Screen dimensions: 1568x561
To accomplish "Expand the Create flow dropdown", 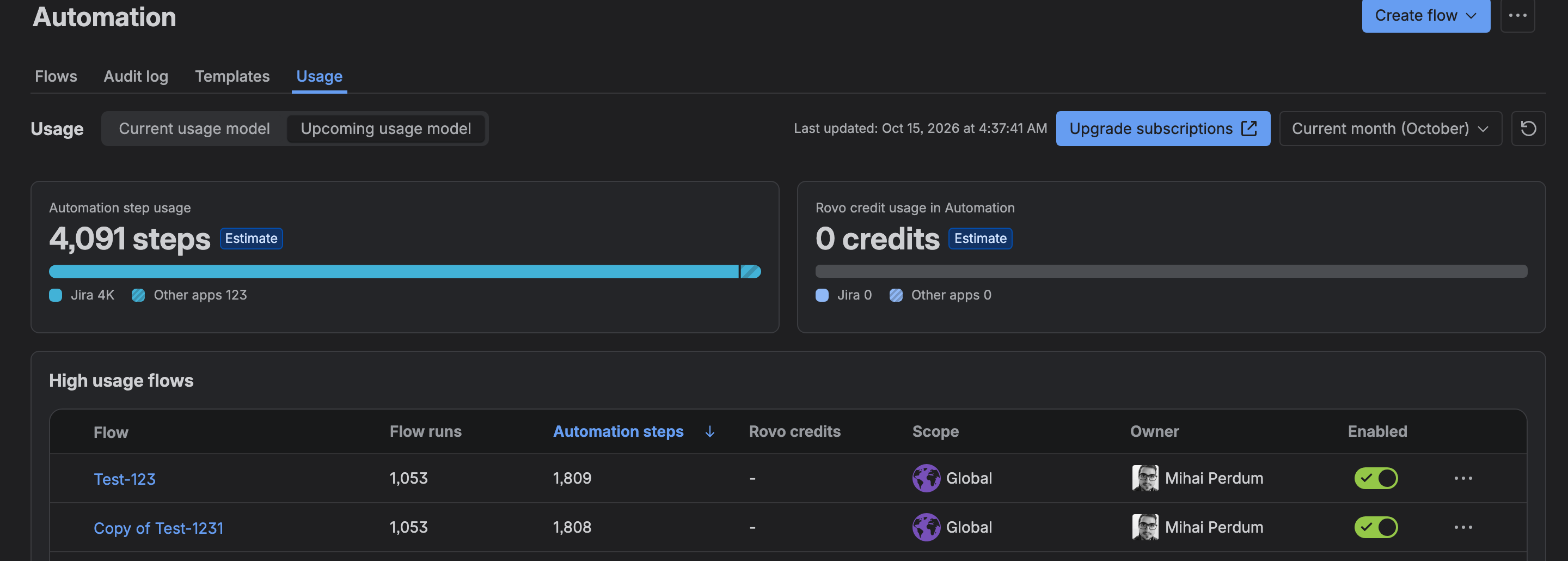I will pyautogui.click(x=1425, y=15).
